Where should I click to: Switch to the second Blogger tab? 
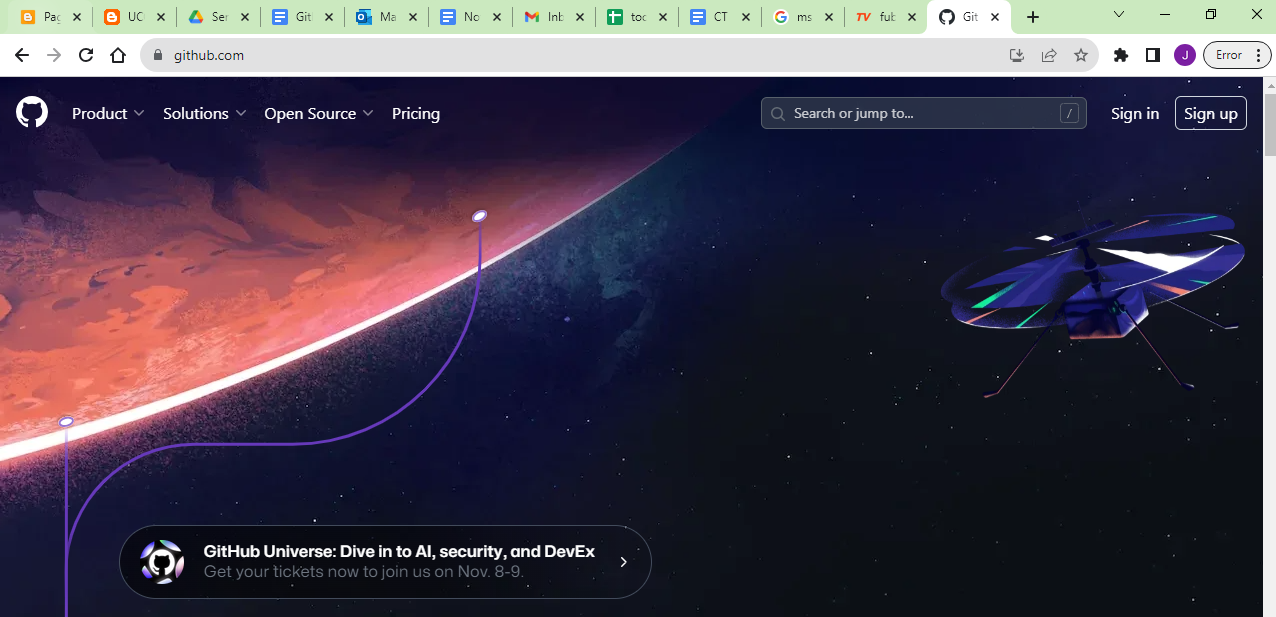135,17
